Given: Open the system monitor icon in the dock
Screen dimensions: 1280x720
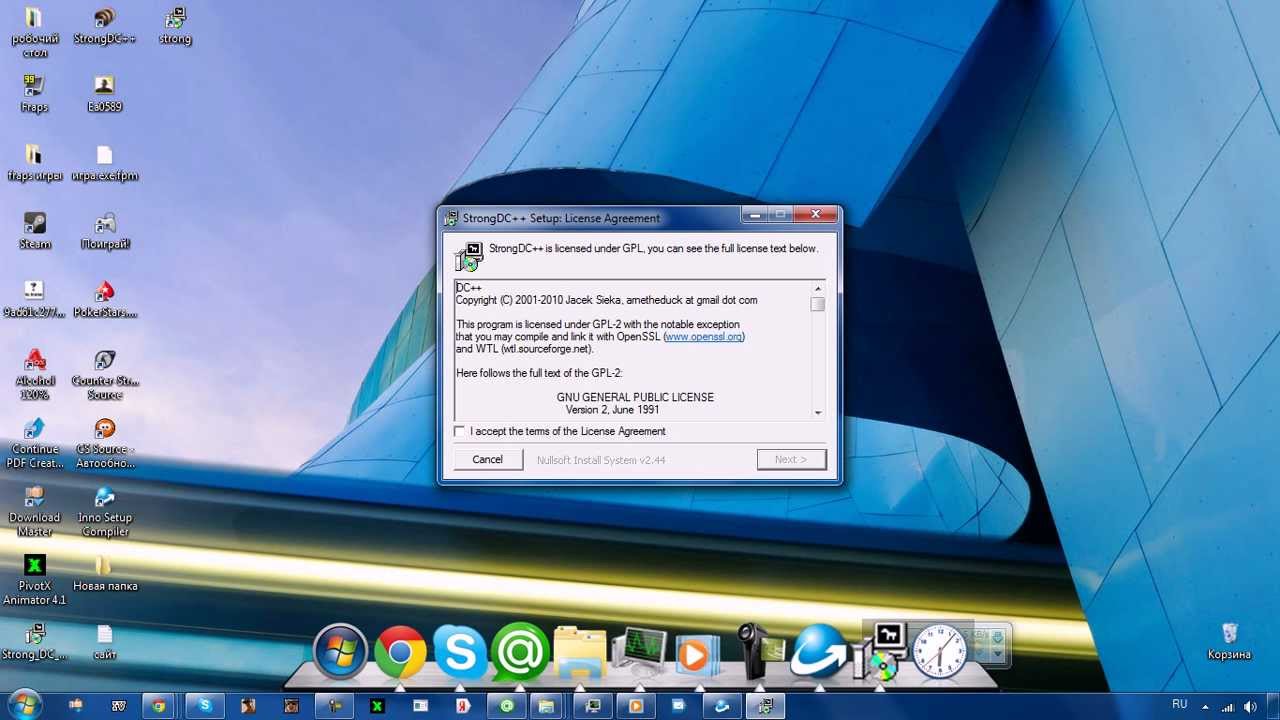Looking at the screenshot, I should tap(640, 653).
